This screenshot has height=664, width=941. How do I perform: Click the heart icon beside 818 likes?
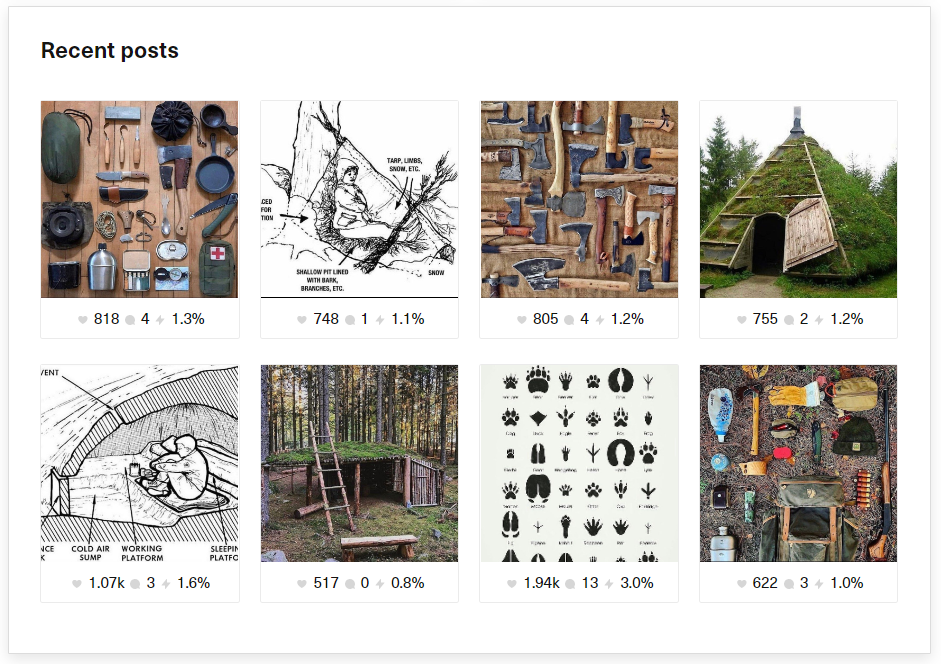83,320
